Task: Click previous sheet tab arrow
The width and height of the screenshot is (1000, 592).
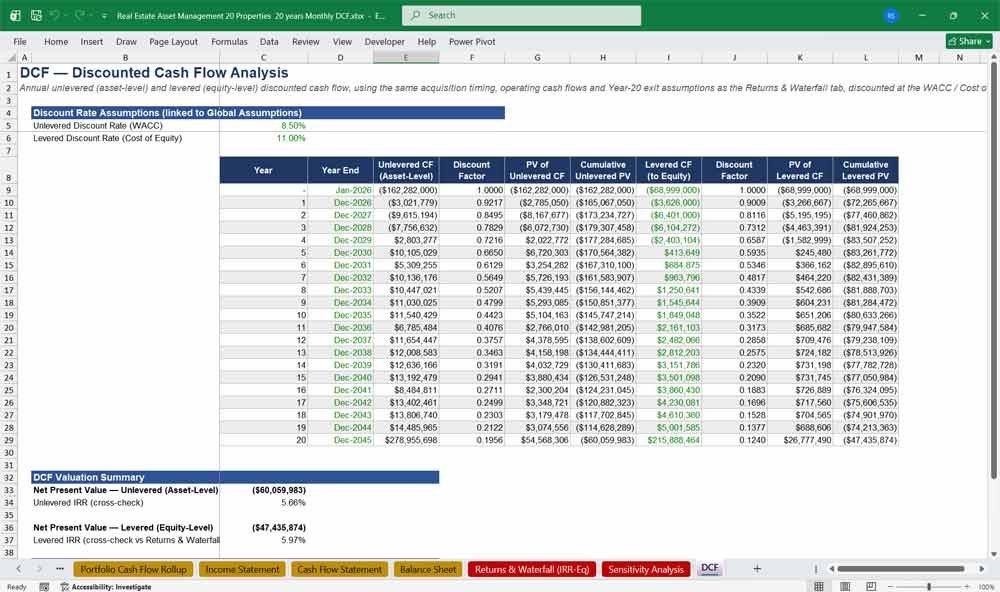Action: tap(18, 568)
